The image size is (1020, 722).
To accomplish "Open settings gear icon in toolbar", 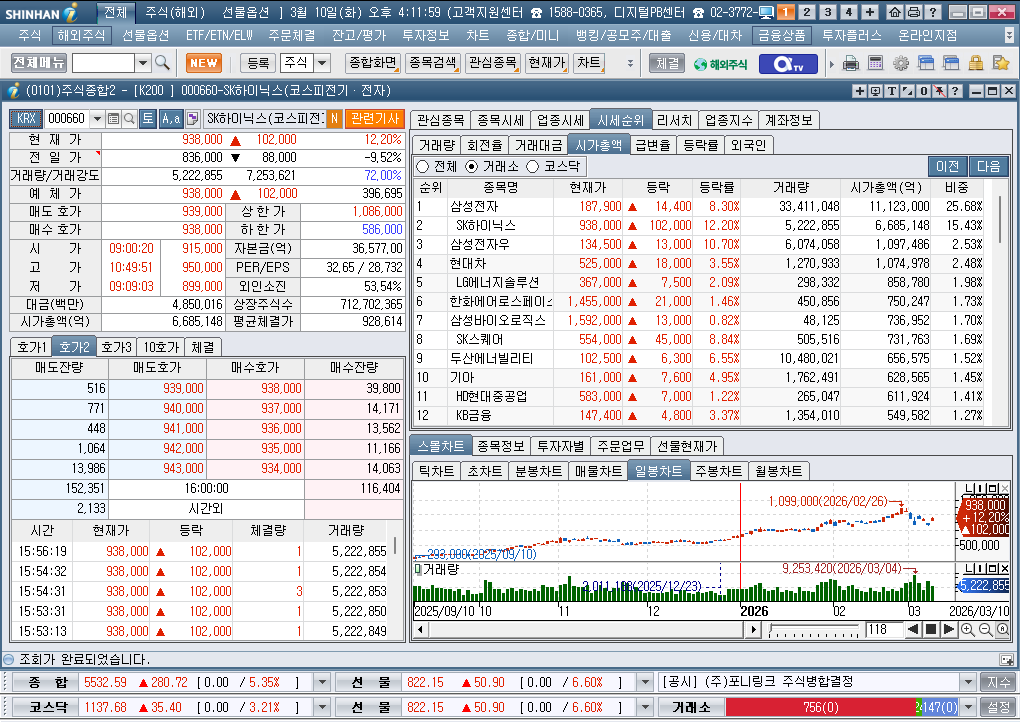I will 901,63.
